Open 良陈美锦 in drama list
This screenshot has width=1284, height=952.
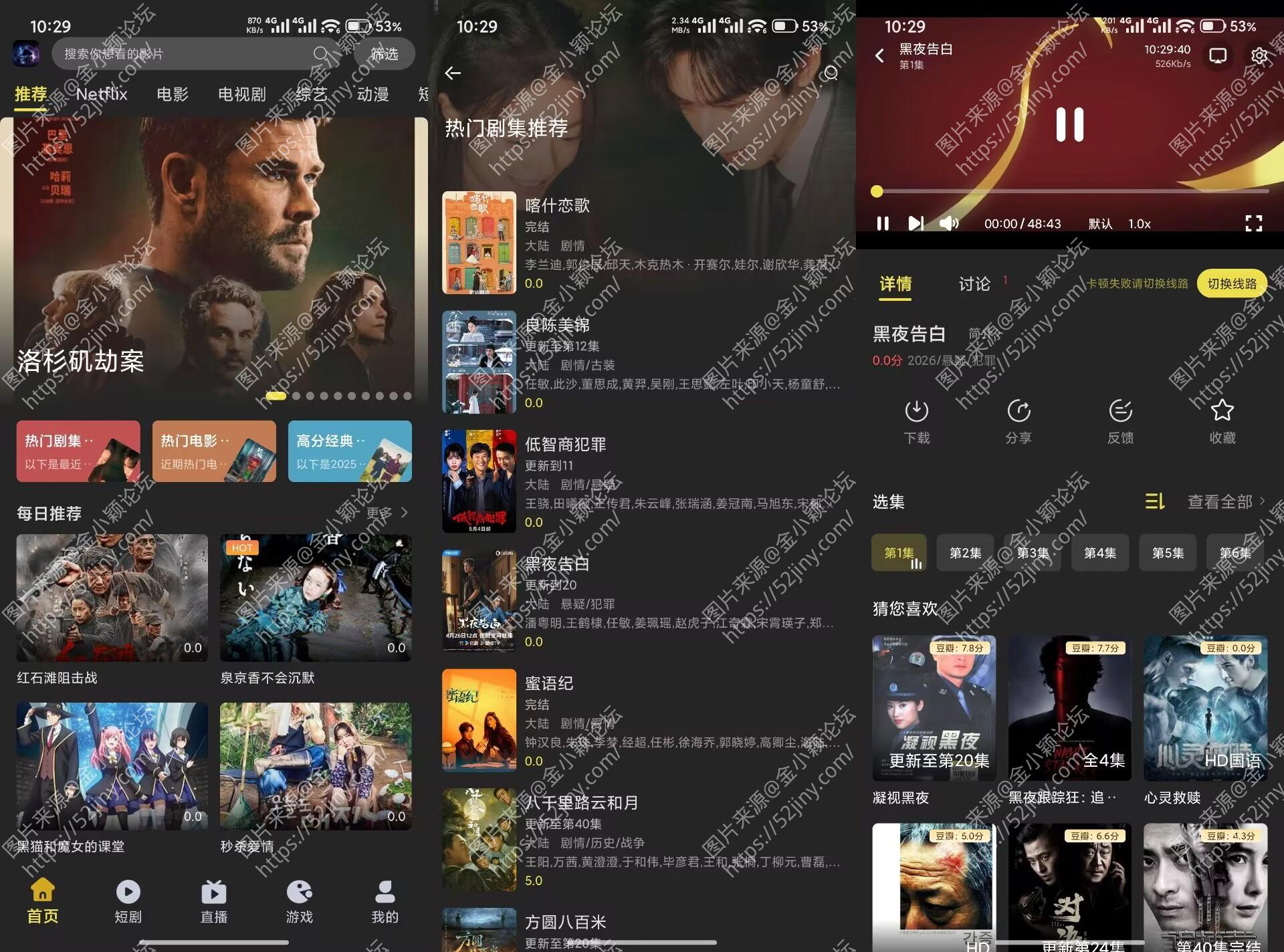(642, 362)
